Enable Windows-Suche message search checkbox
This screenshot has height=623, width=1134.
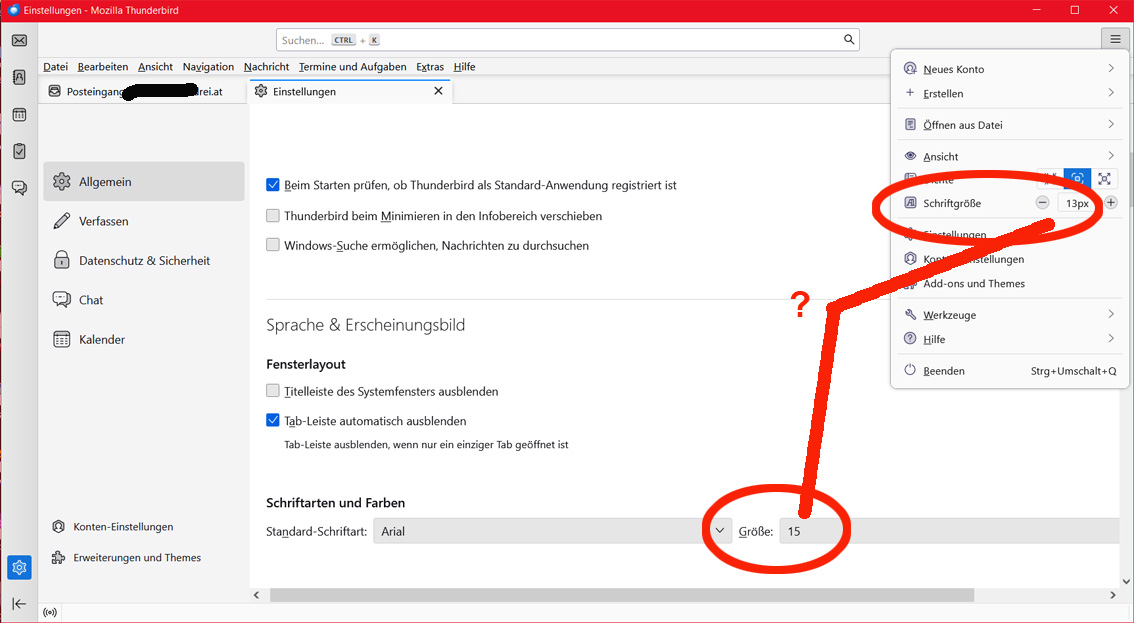point(273,245)
